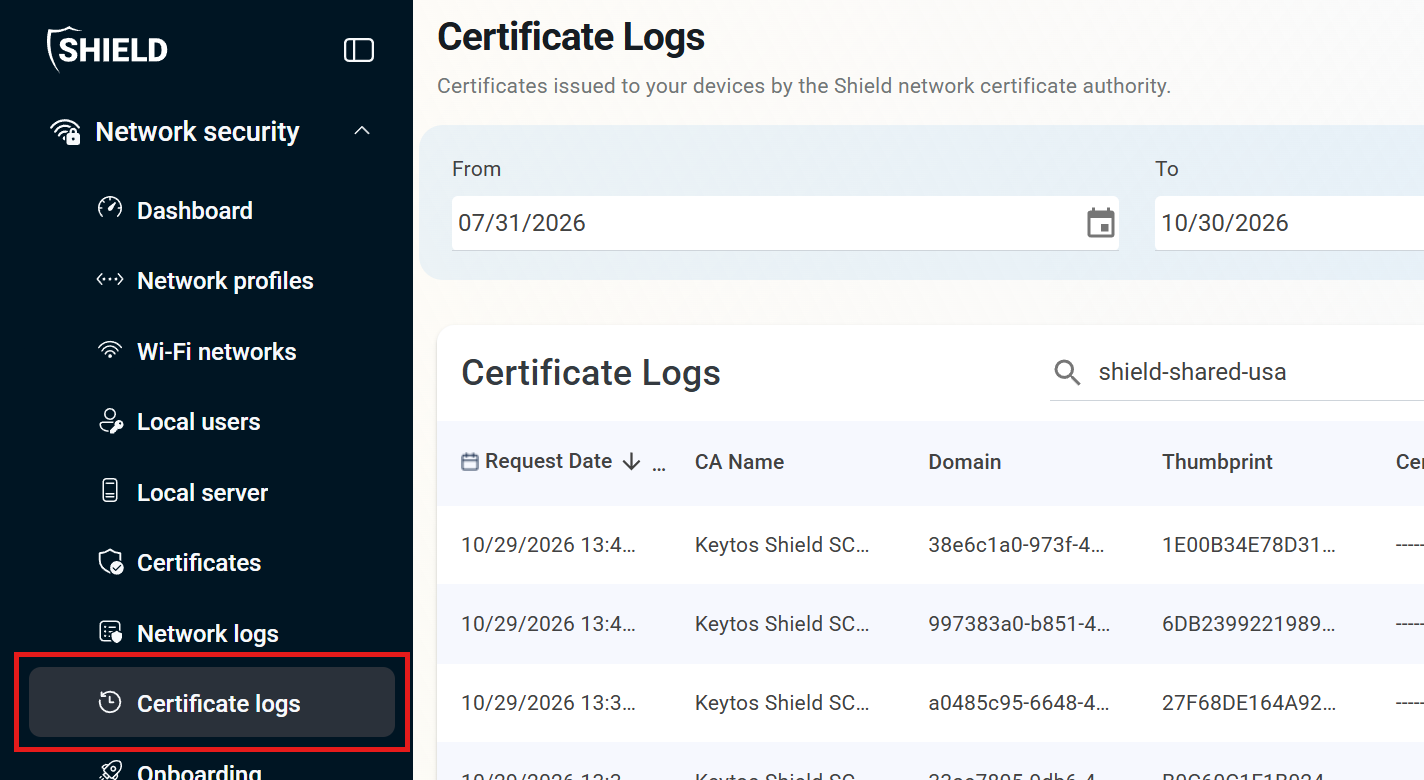Select thumbprint cell 27F68DE164A92…
Image resolution: width=1424 pixels, height=780 pixels.
1248,703
